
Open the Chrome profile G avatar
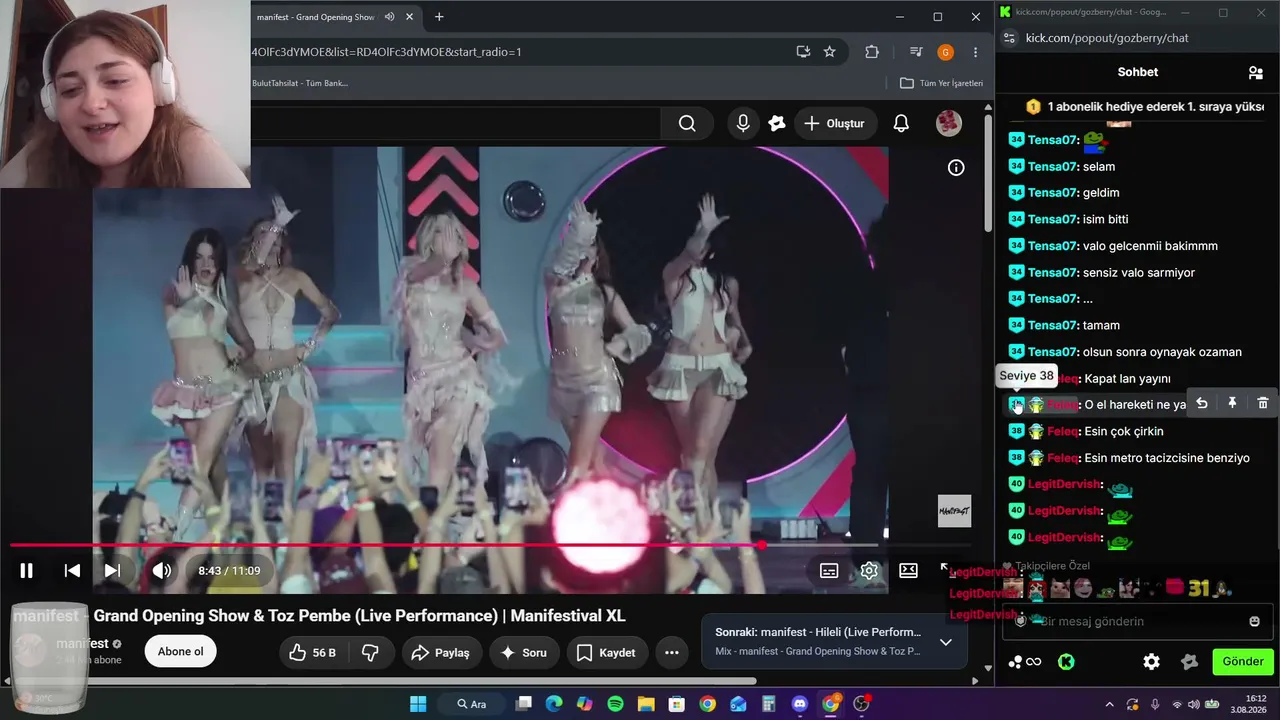click(x=945, y=52)
